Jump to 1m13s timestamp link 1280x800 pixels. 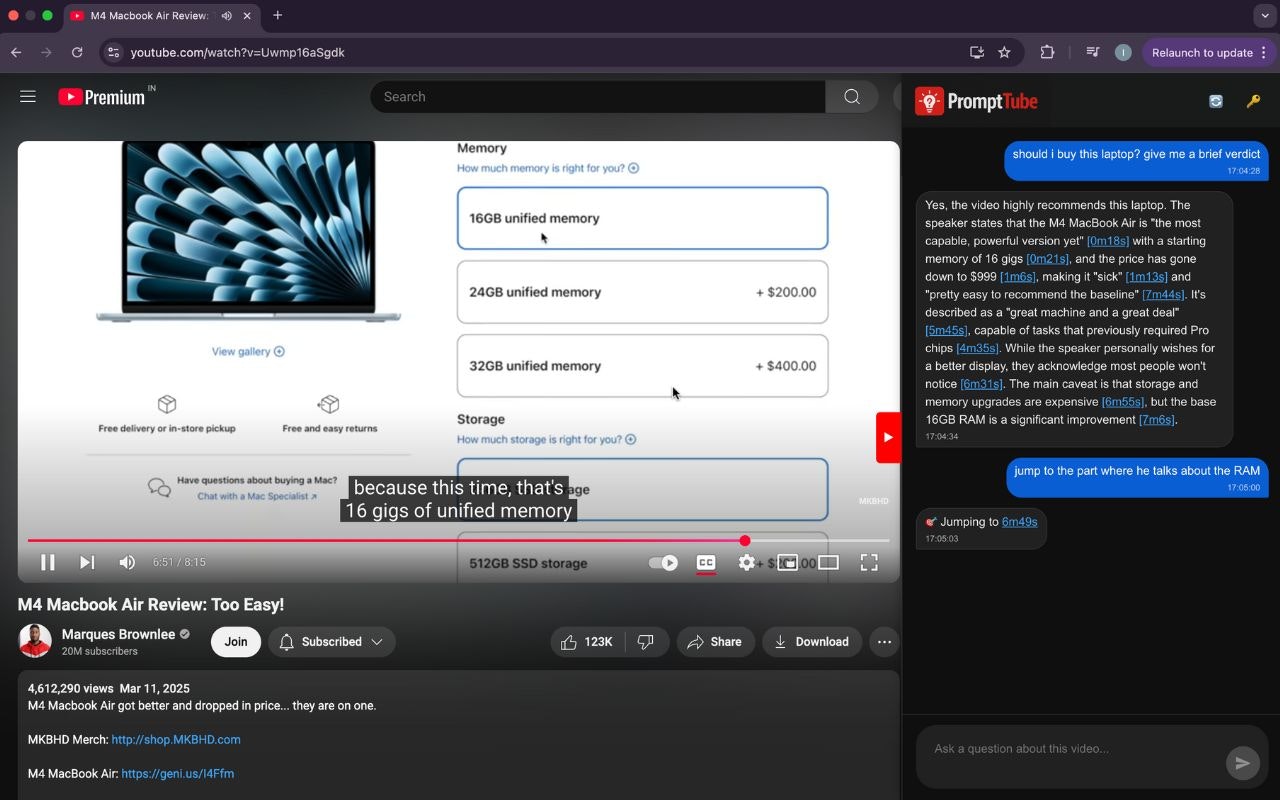pos(1146,277)
